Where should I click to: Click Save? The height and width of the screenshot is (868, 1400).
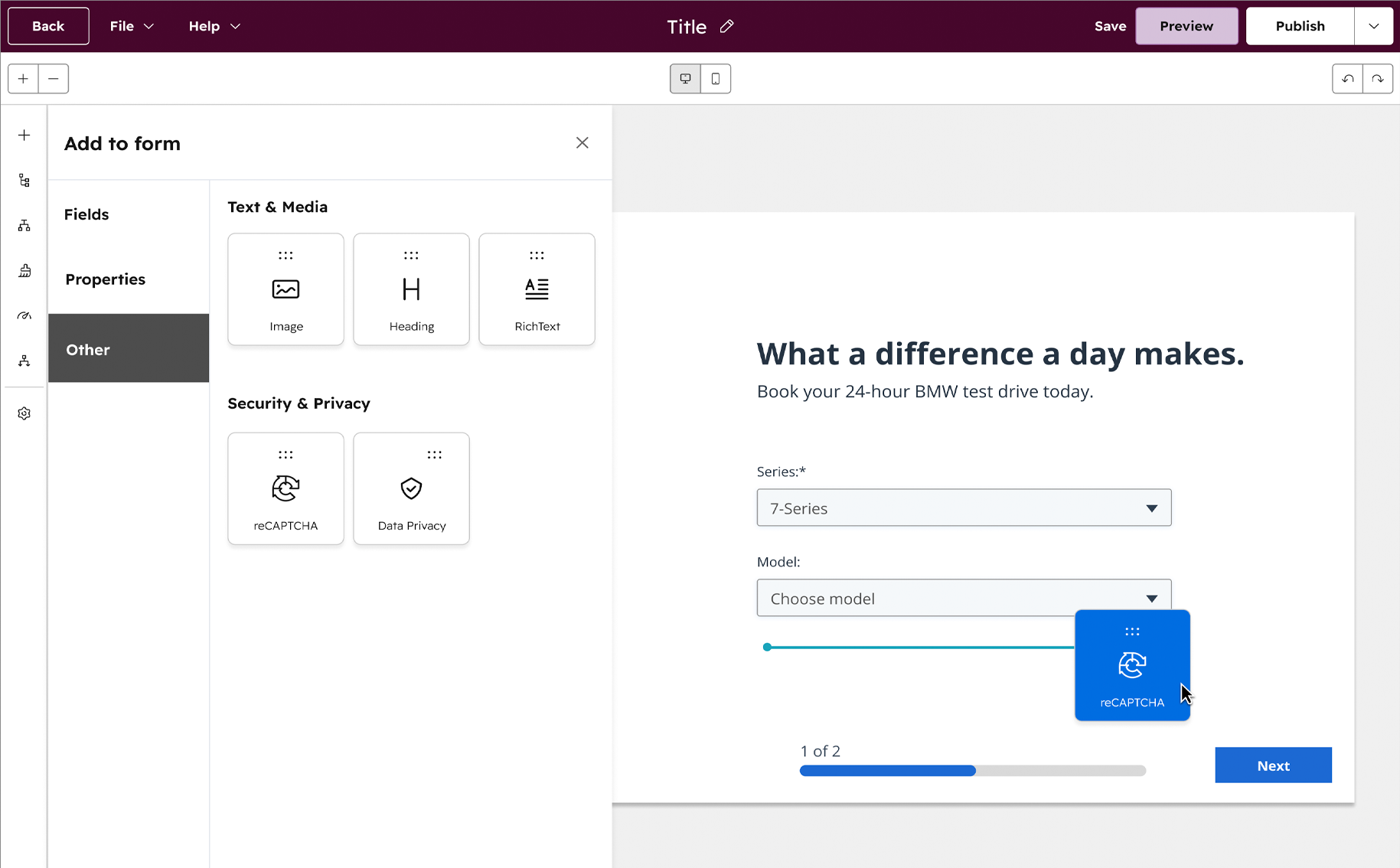pos(1110,26)
